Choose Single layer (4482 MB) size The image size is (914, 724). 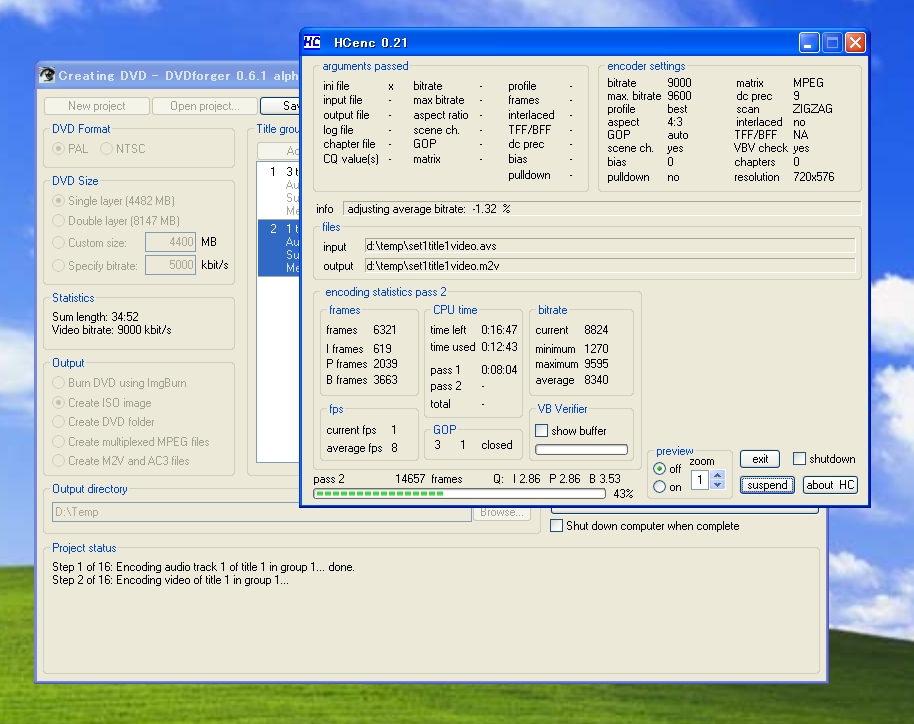tap(58, 201)
